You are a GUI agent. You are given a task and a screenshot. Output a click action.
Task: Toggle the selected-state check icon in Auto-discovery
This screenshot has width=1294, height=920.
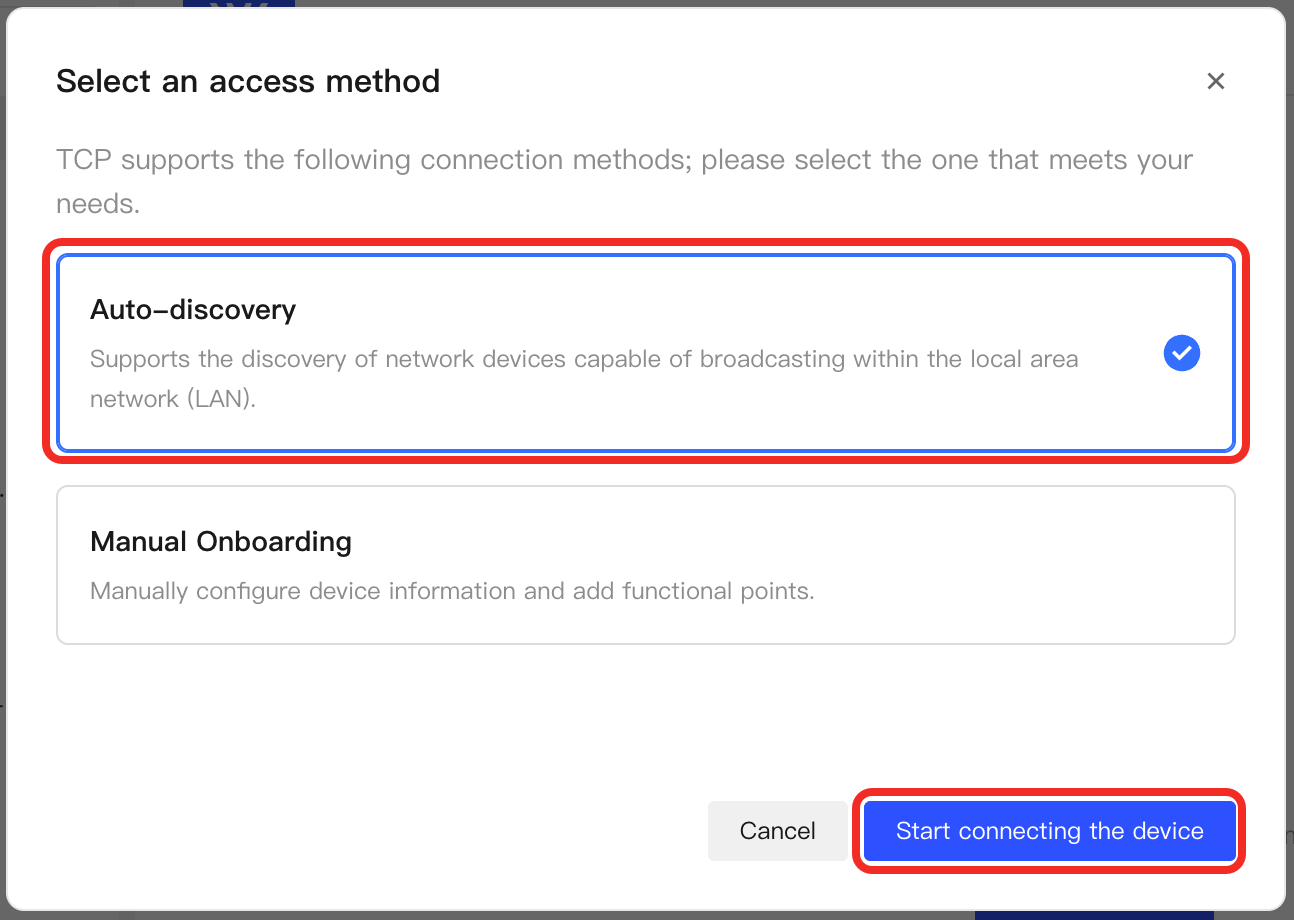coord(1182,353)
